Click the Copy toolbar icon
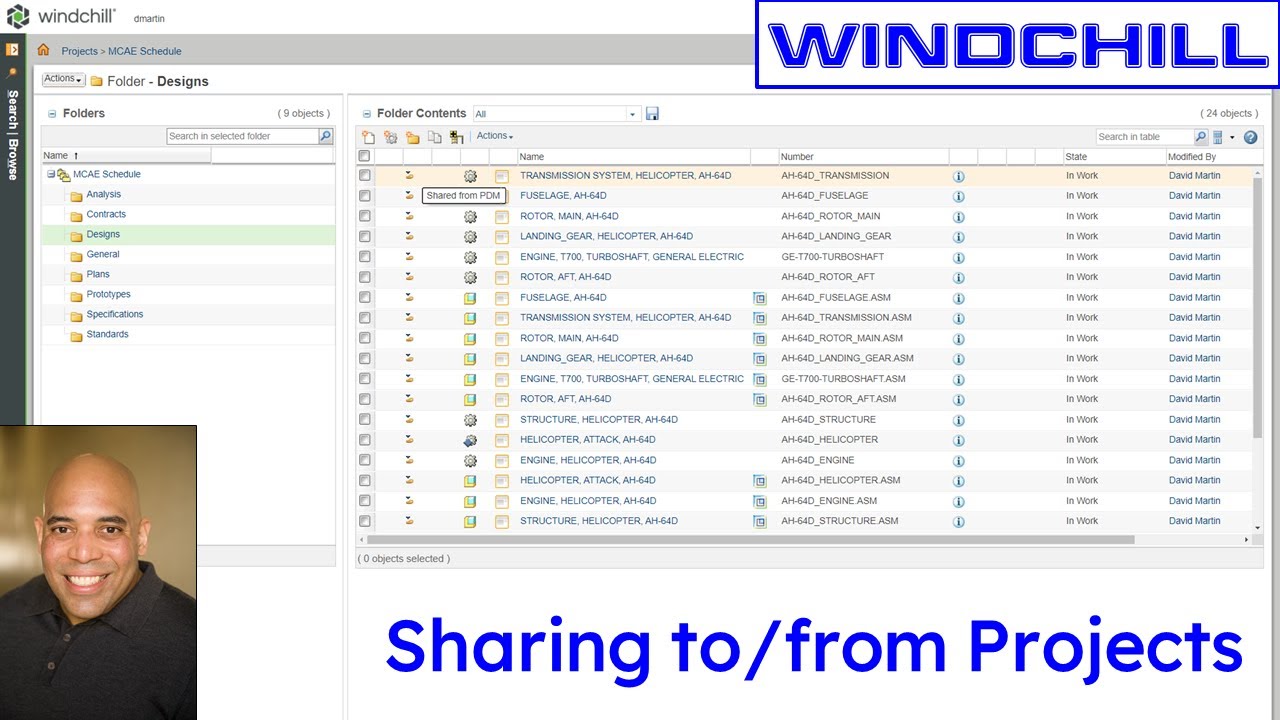 [434, 137]
